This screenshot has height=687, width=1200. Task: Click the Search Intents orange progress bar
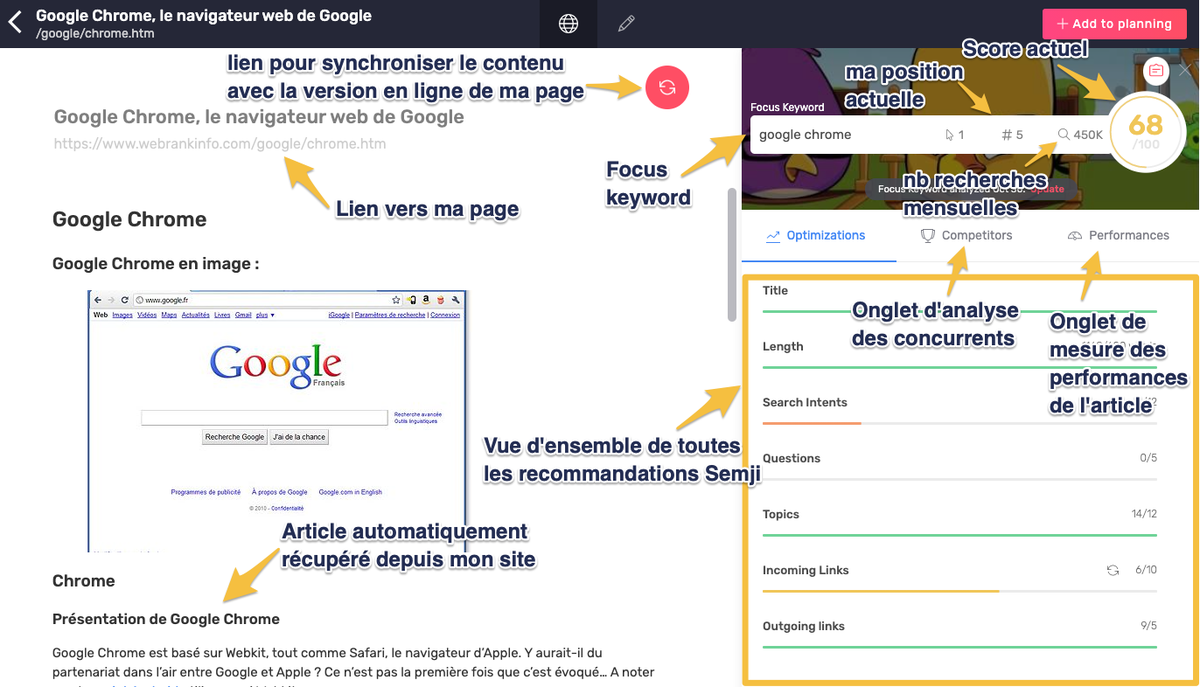pos(812,423)
